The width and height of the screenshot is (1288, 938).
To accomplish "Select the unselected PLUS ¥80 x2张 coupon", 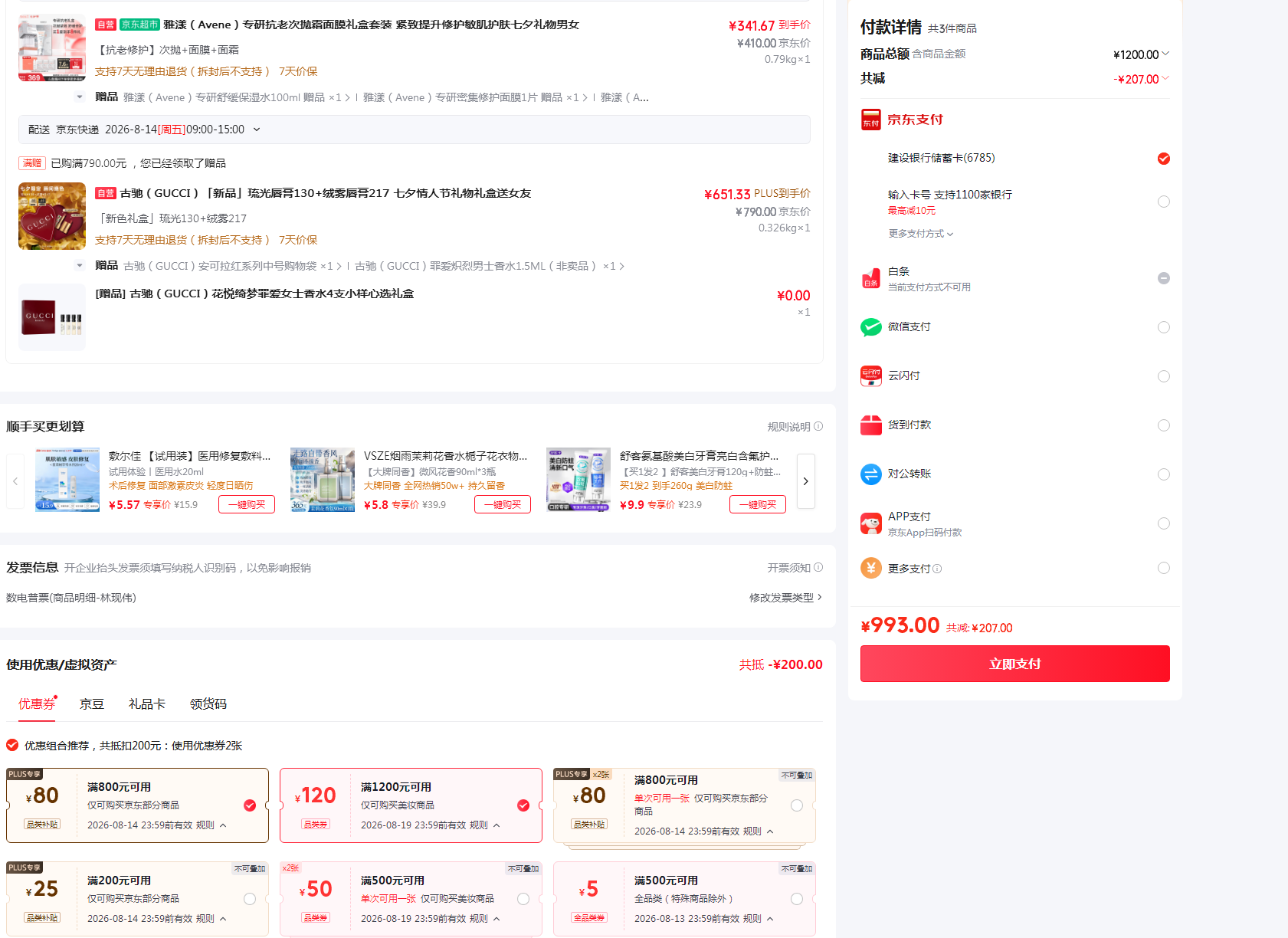I will (797, 805).
